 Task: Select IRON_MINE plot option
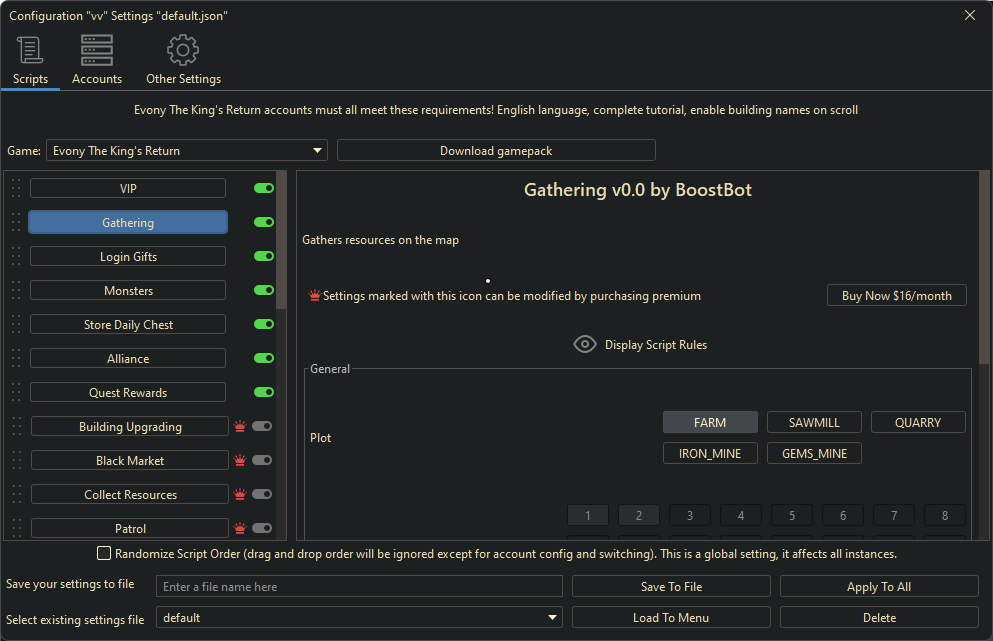(710, 454)
